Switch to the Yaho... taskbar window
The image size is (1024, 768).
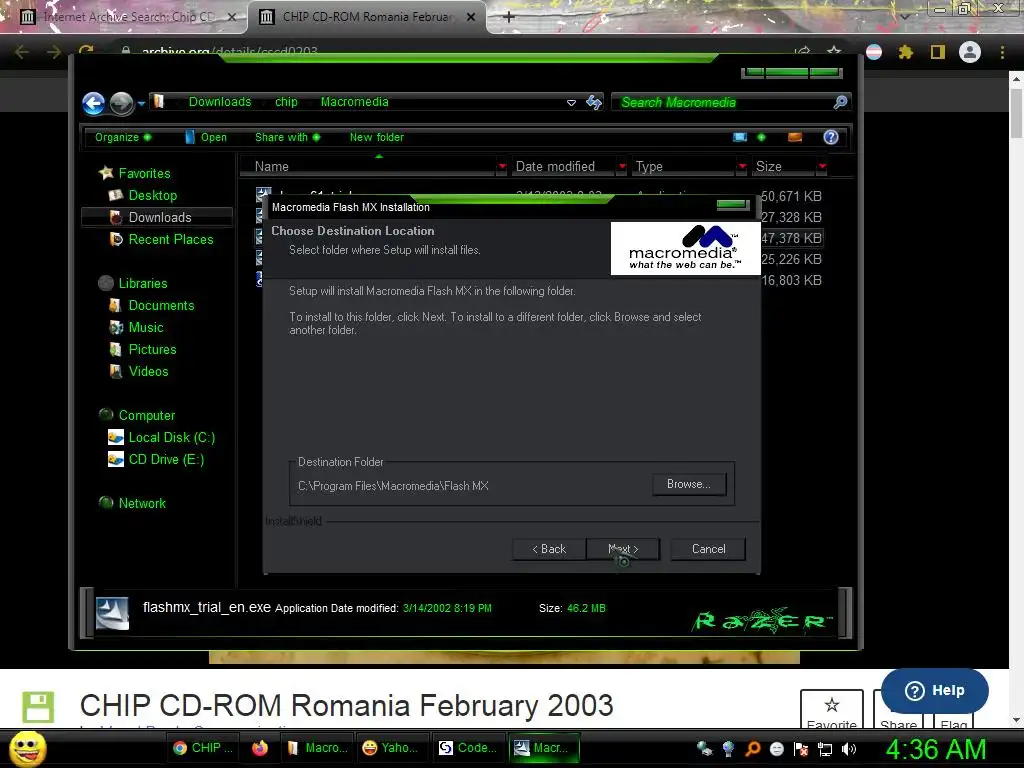pos(391,748)
